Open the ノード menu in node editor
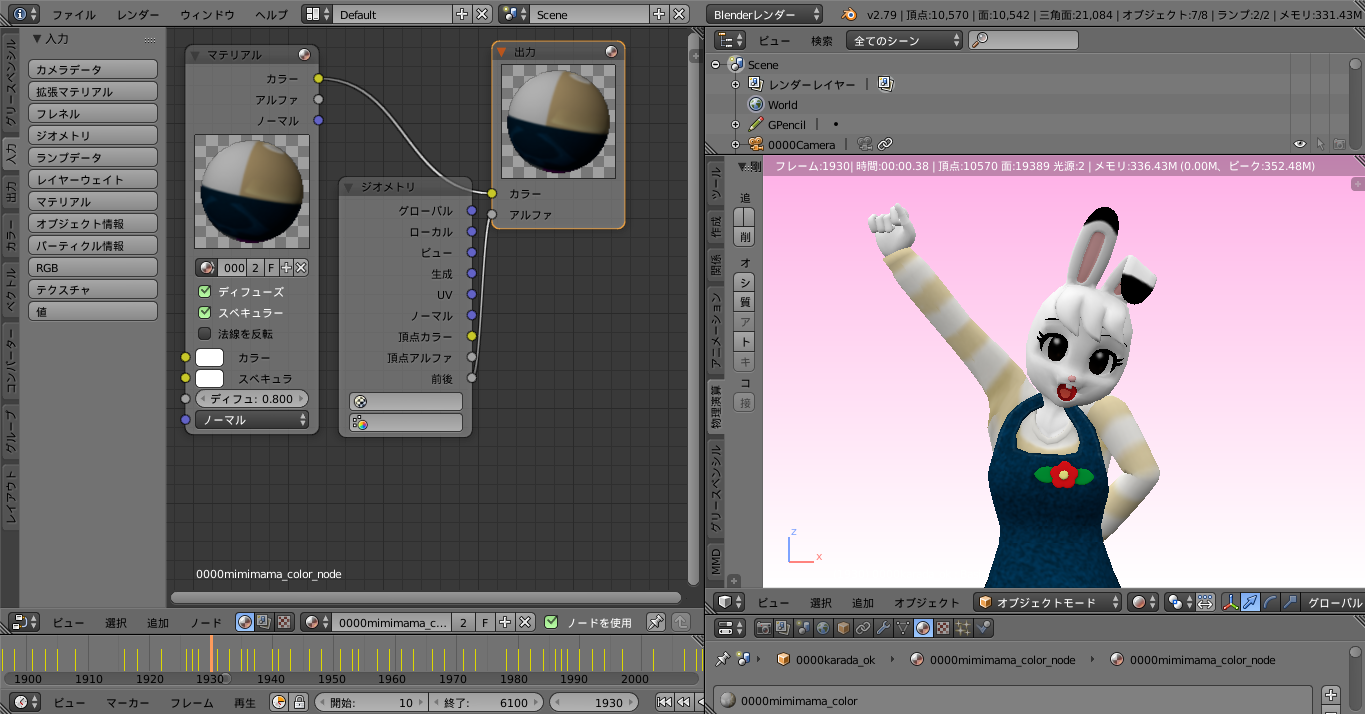Viewport: 1365px width, 714px height. 206,622
